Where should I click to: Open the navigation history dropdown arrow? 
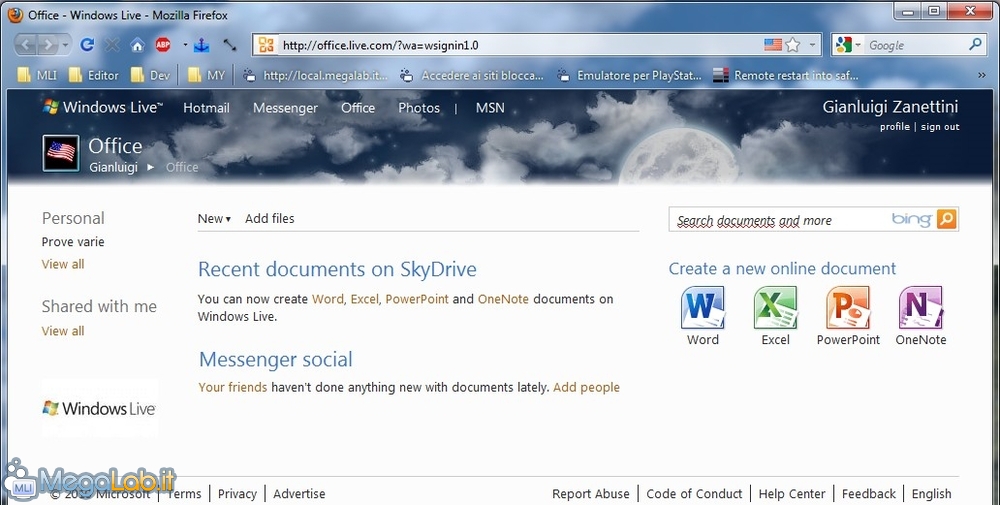click(65, 45)
